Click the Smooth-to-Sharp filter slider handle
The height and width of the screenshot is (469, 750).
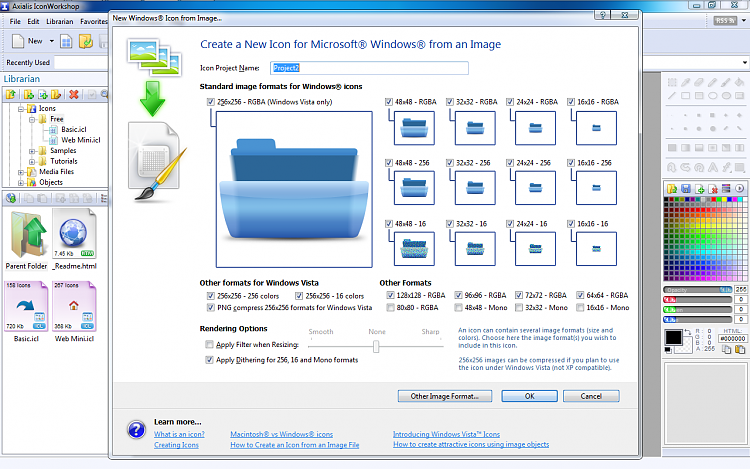[x=376, y=346]
